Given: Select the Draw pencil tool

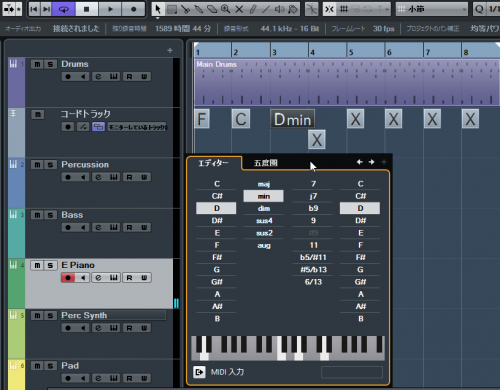Looking at the screenshot, I should (253, 9).
